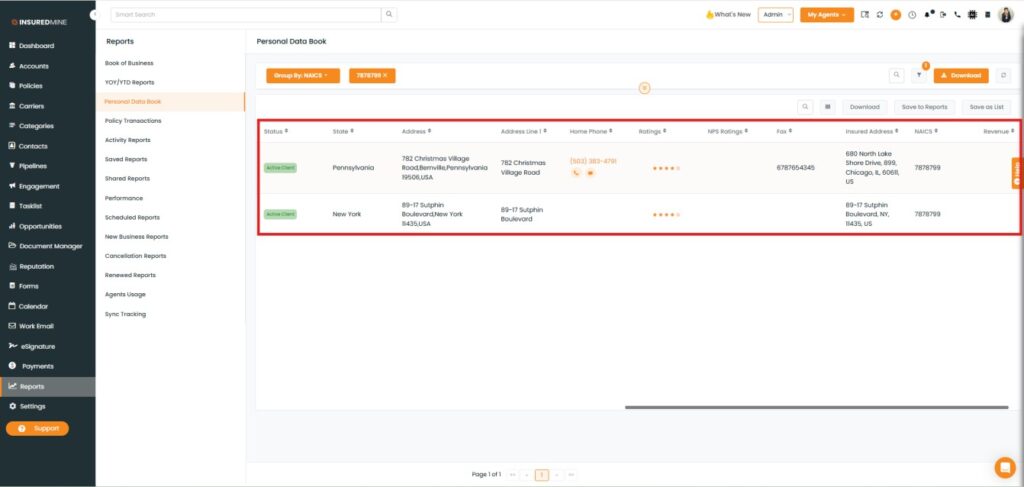1024x487 pixels.
Task: Click the call icon under home phone
Action: pos(576,173)
